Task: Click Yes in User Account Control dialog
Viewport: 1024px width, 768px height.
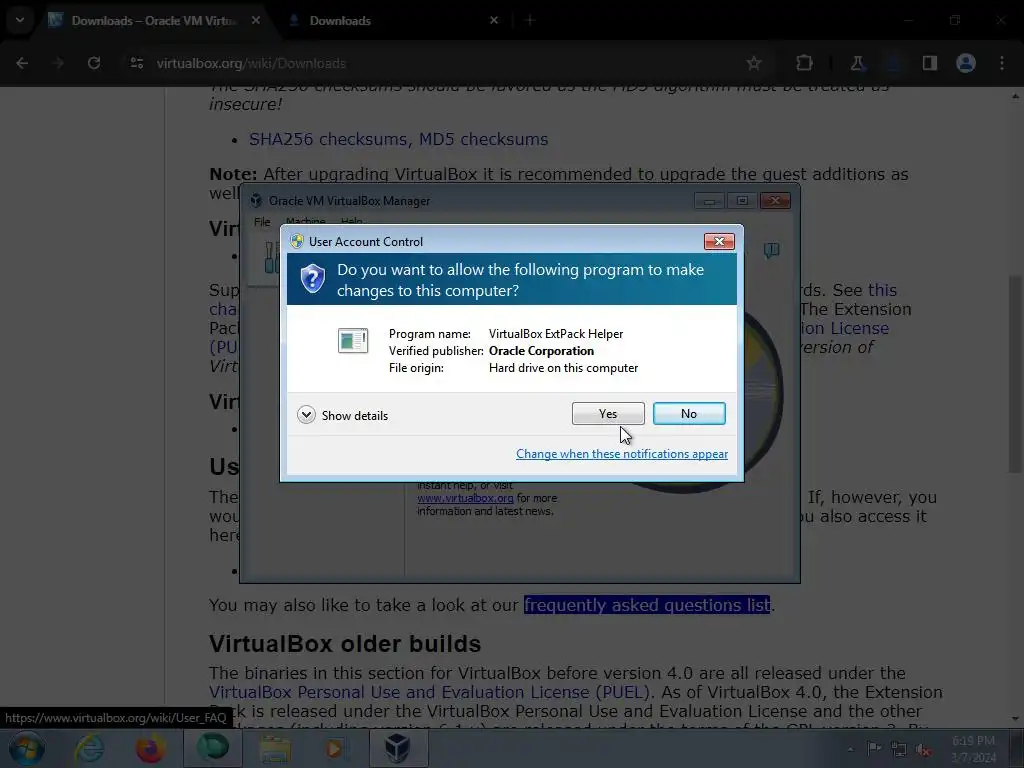Action: point(607,413)
